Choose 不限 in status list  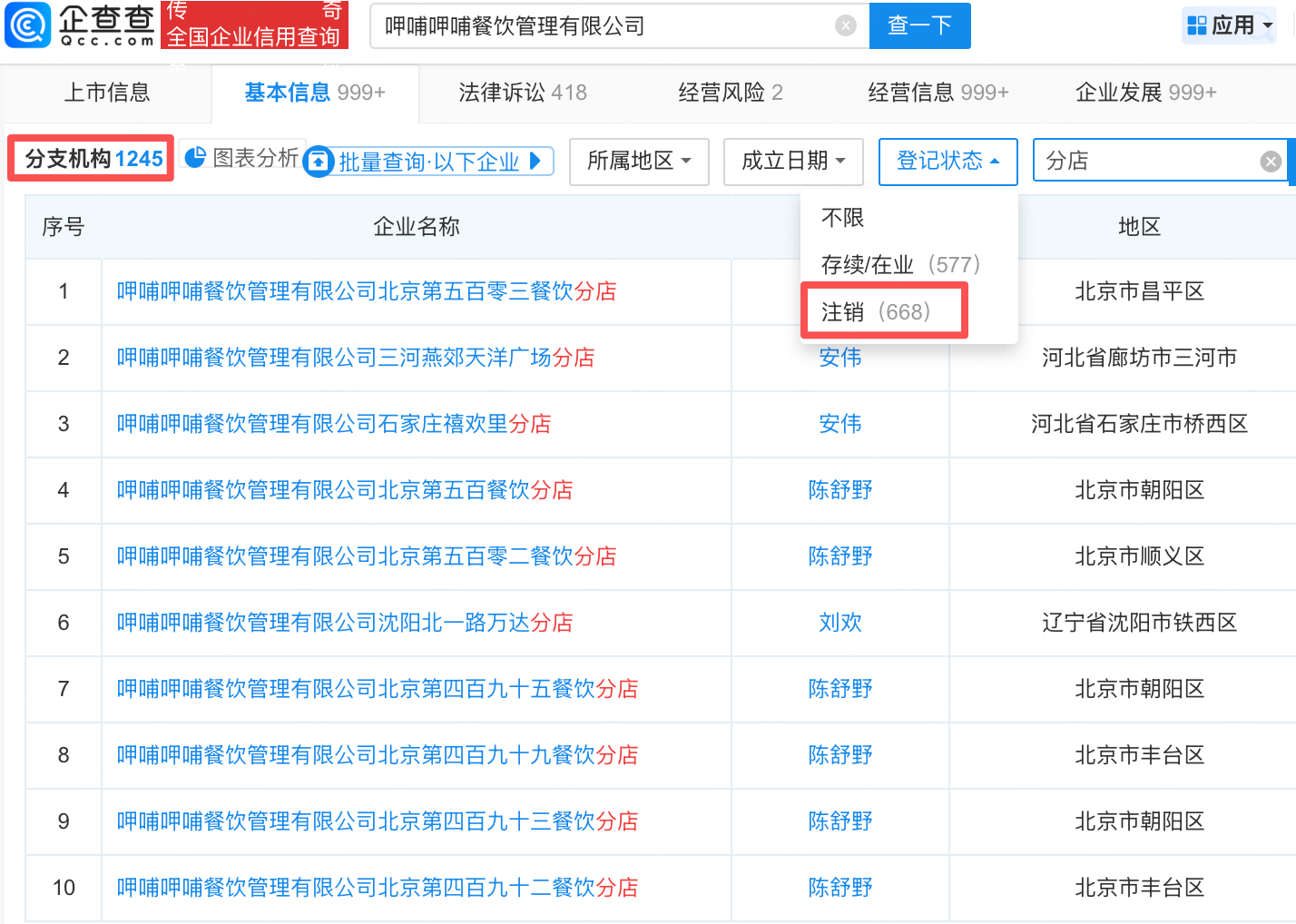(x=842, y=218)
